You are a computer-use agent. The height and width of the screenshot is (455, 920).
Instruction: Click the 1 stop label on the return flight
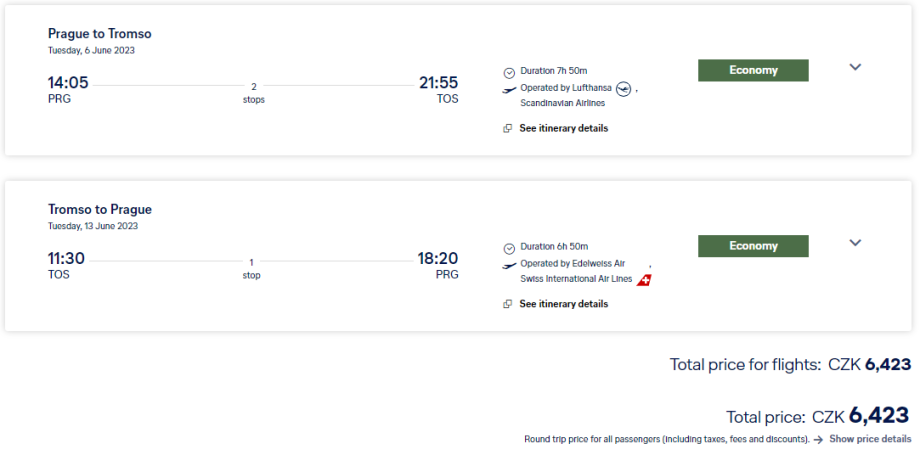click(251, 268)
